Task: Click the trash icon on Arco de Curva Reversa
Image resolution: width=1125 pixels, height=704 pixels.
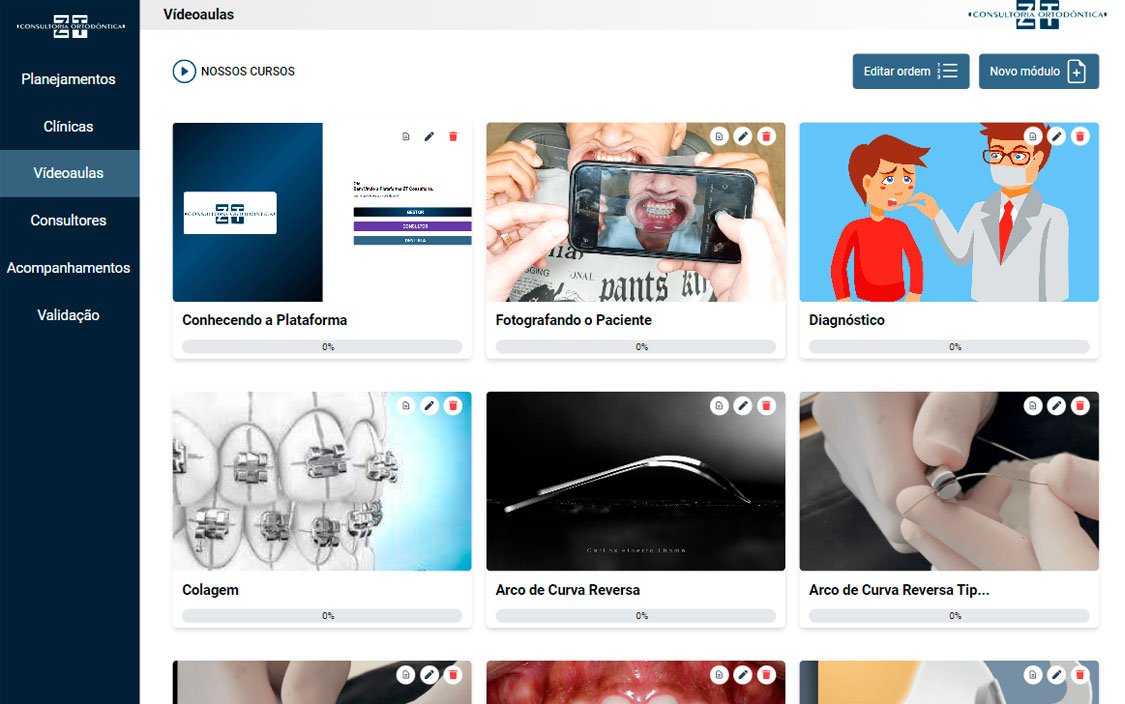Action: click(766, 405)
